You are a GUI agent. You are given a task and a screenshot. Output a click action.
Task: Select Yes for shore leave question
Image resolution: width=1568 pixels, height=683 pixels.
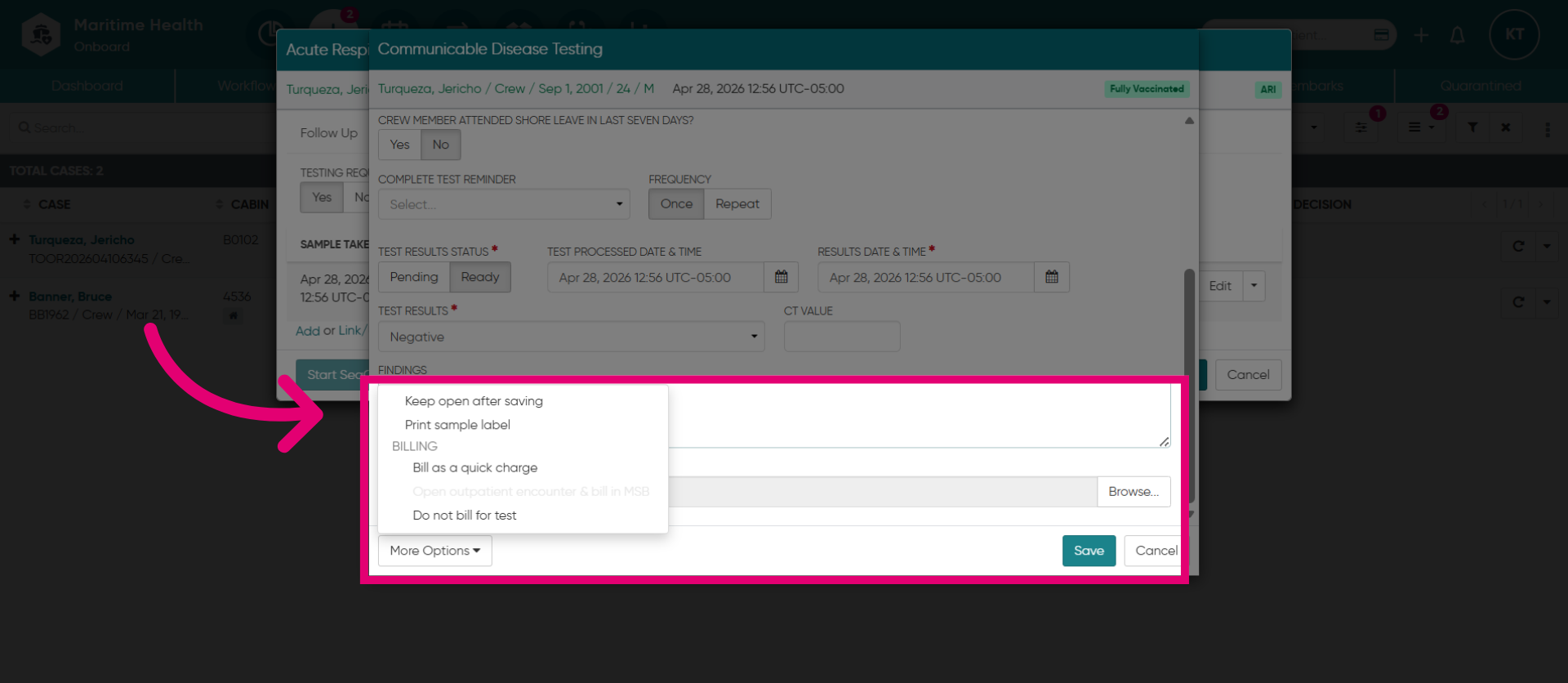pyautogui.click(x=399, y=145)
